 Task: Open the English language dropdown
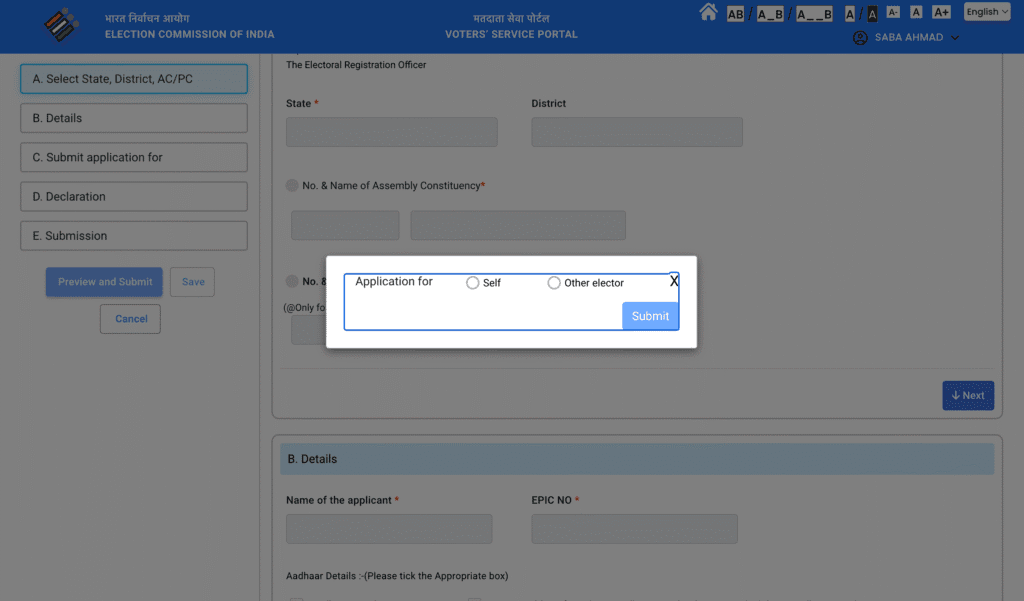(987, 12)
